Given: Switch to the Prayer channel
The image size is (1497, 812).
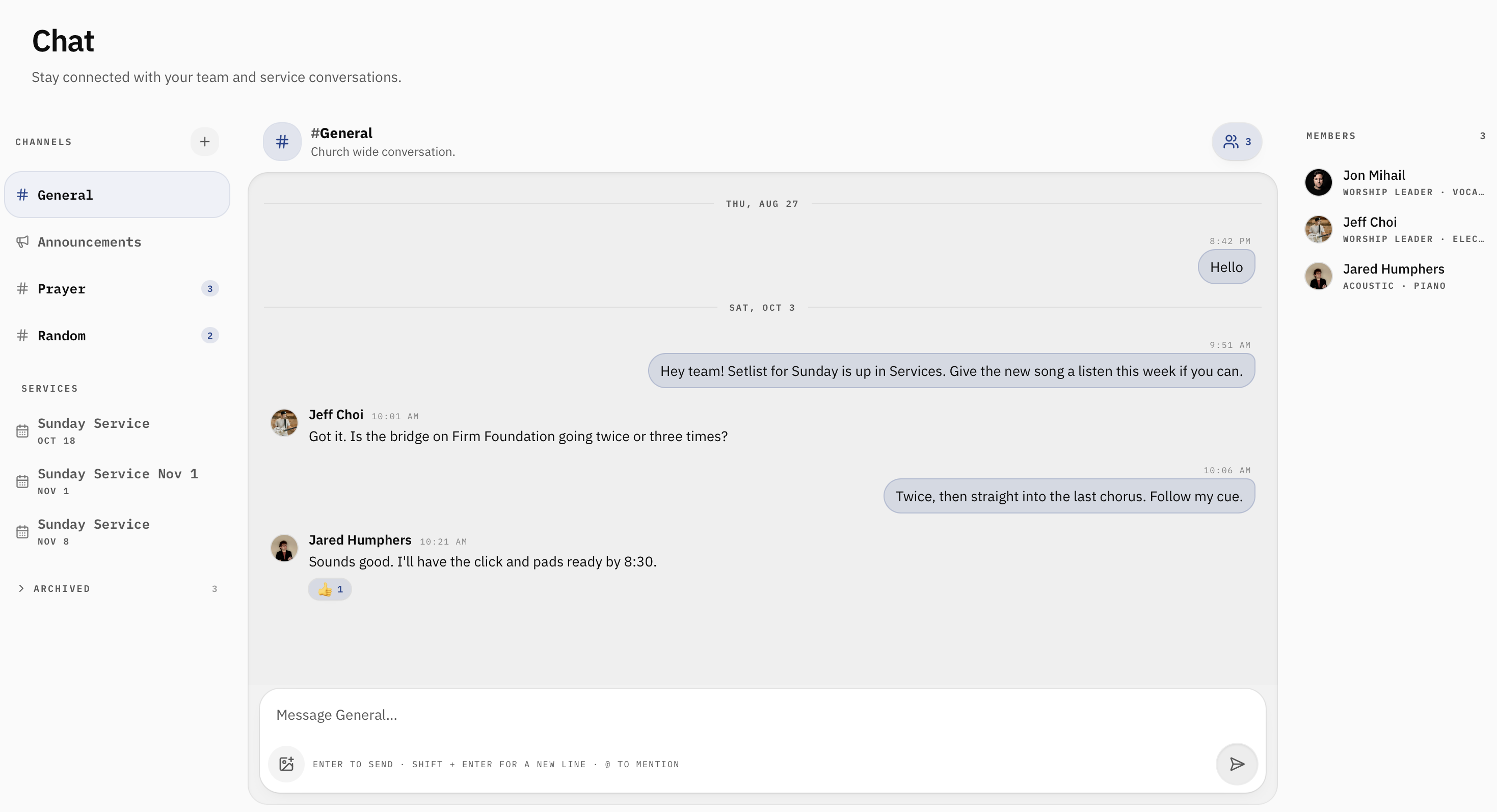Looking at the screenshot, I should point(117,289).
